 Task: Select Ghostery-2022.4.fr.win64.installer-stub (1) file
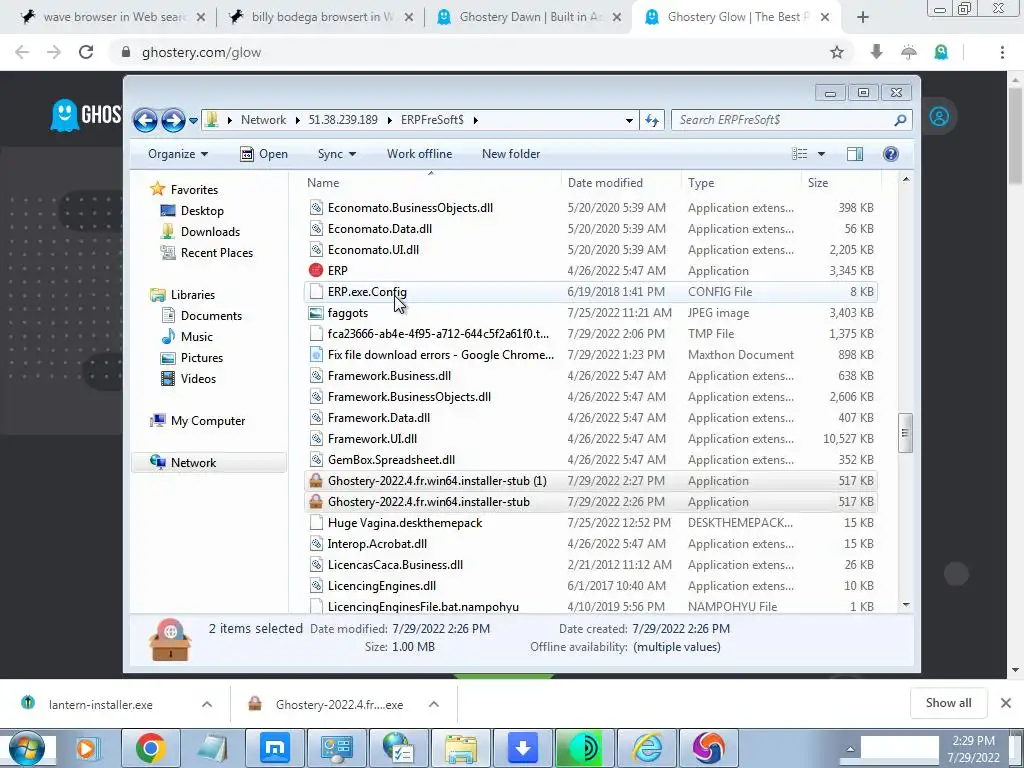[590, 481]
